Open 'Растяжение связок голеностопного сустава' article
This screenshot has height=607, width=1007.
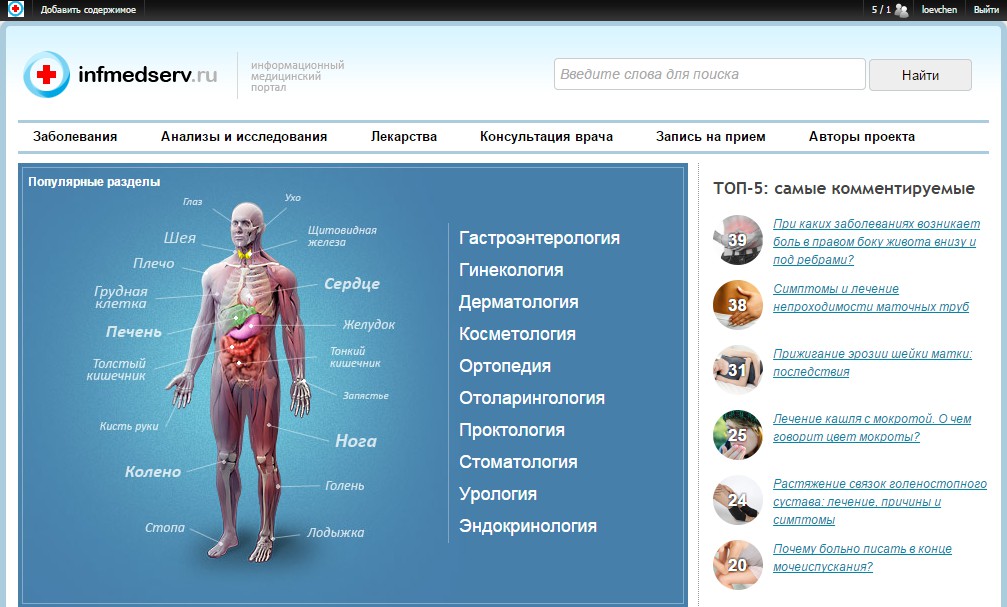(x=880, y=502)
